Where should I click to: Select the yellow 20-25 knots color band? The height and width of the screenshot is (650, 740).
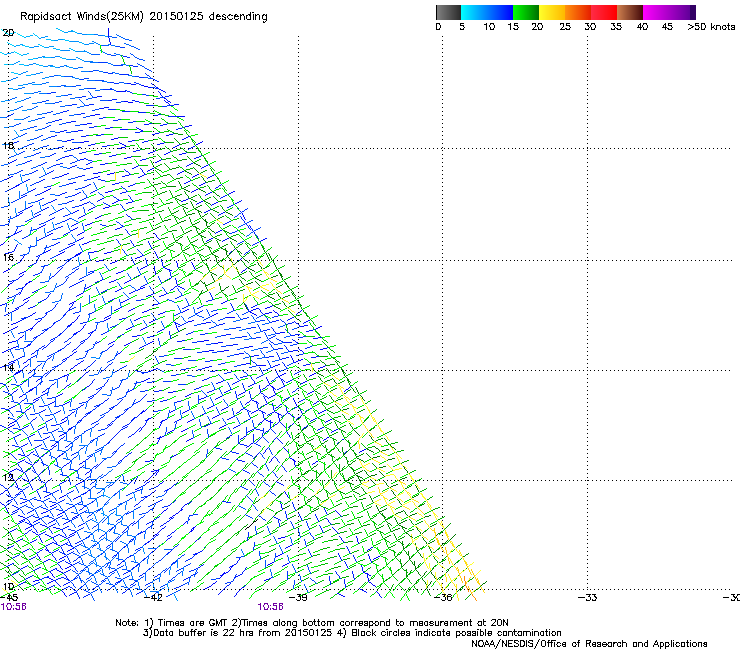tap(552, 12)
